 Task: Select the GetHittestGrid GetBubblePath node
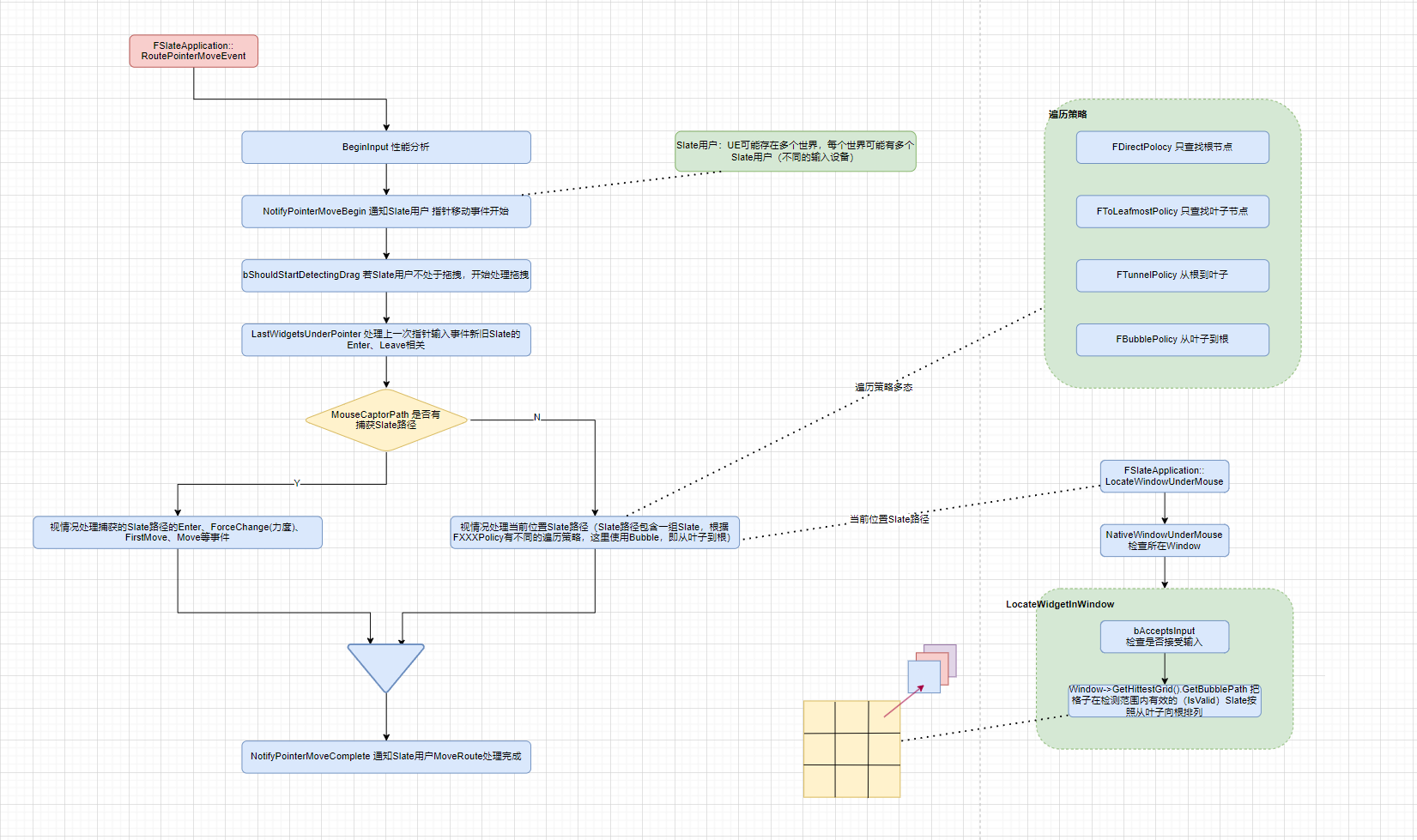click(1165, 701)
